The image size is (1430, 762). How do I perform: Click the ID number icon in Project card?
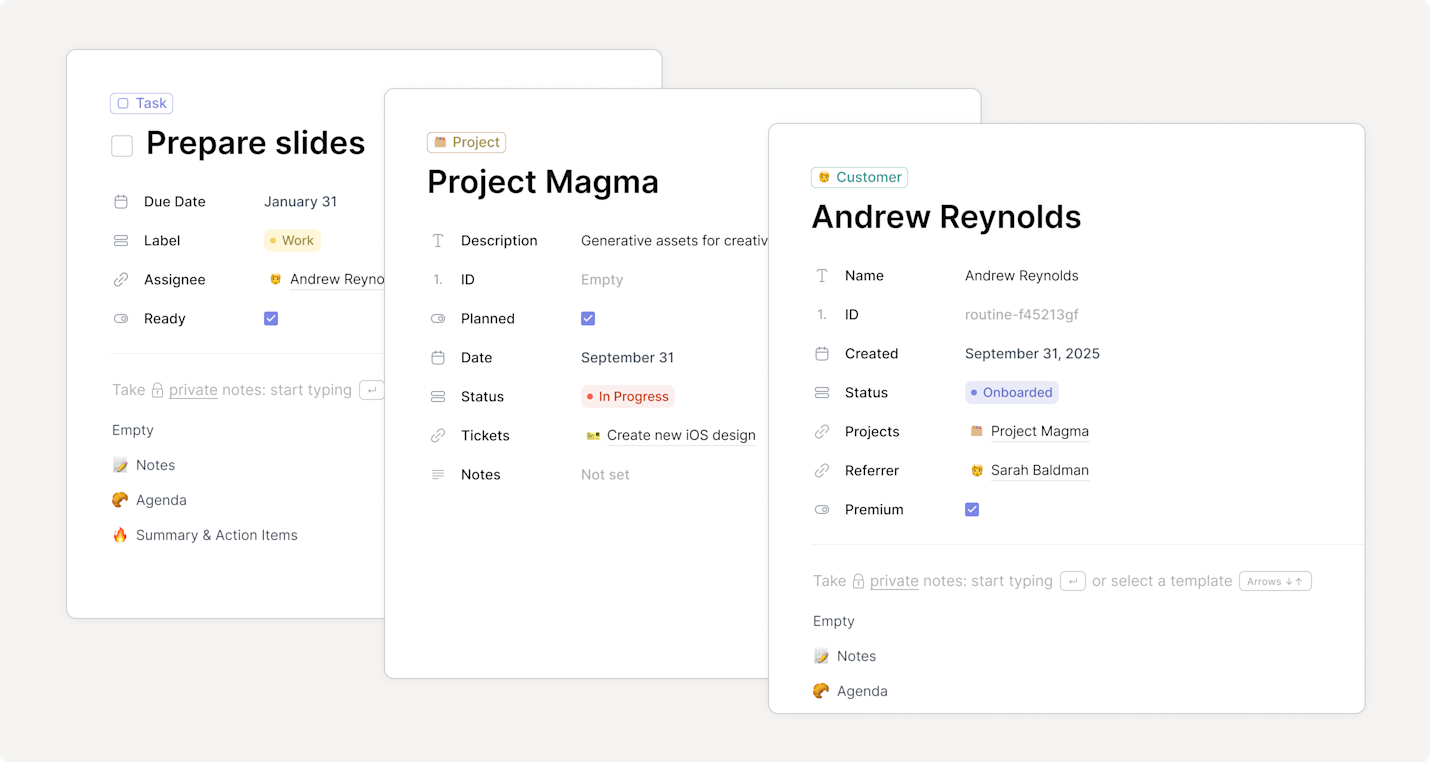point(438,280)
